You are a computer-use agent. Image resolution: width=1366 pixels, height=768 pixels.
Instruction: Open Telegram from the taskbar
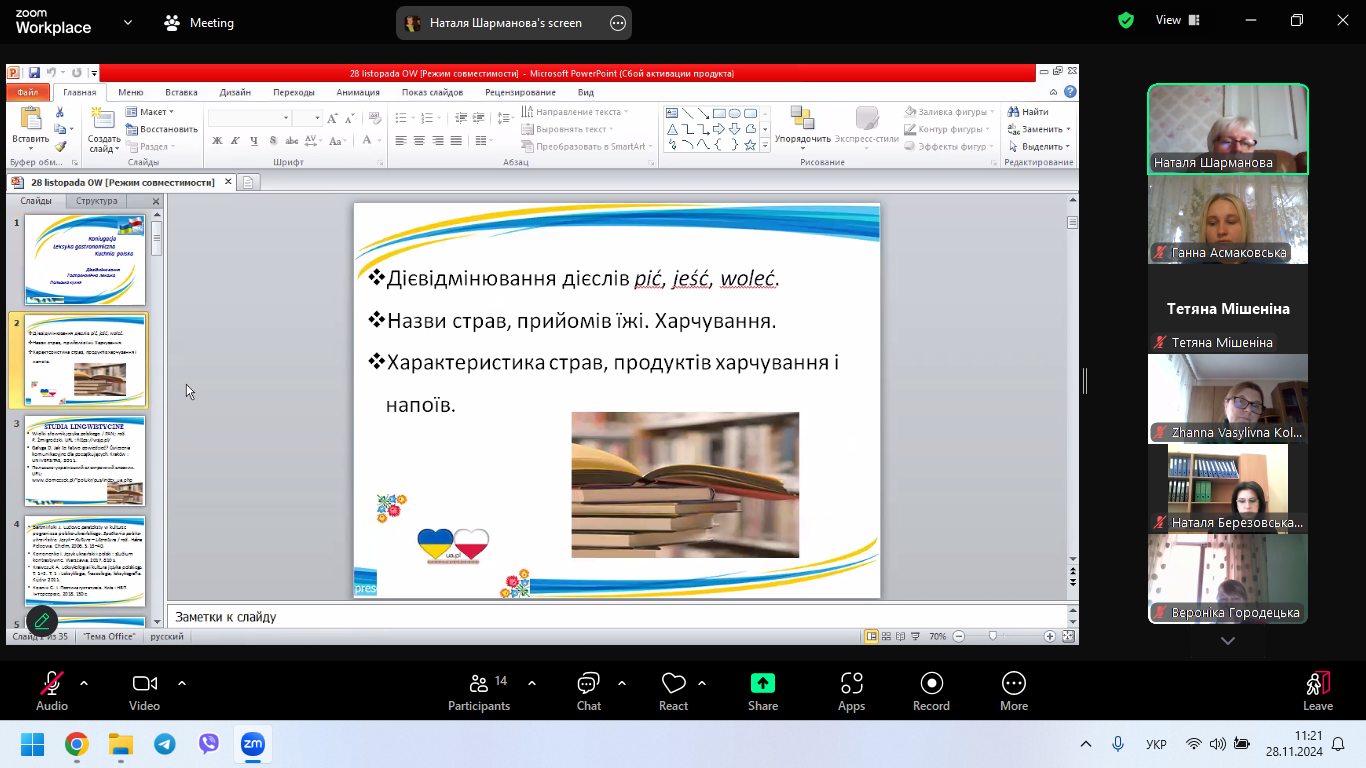coord(165,744)
